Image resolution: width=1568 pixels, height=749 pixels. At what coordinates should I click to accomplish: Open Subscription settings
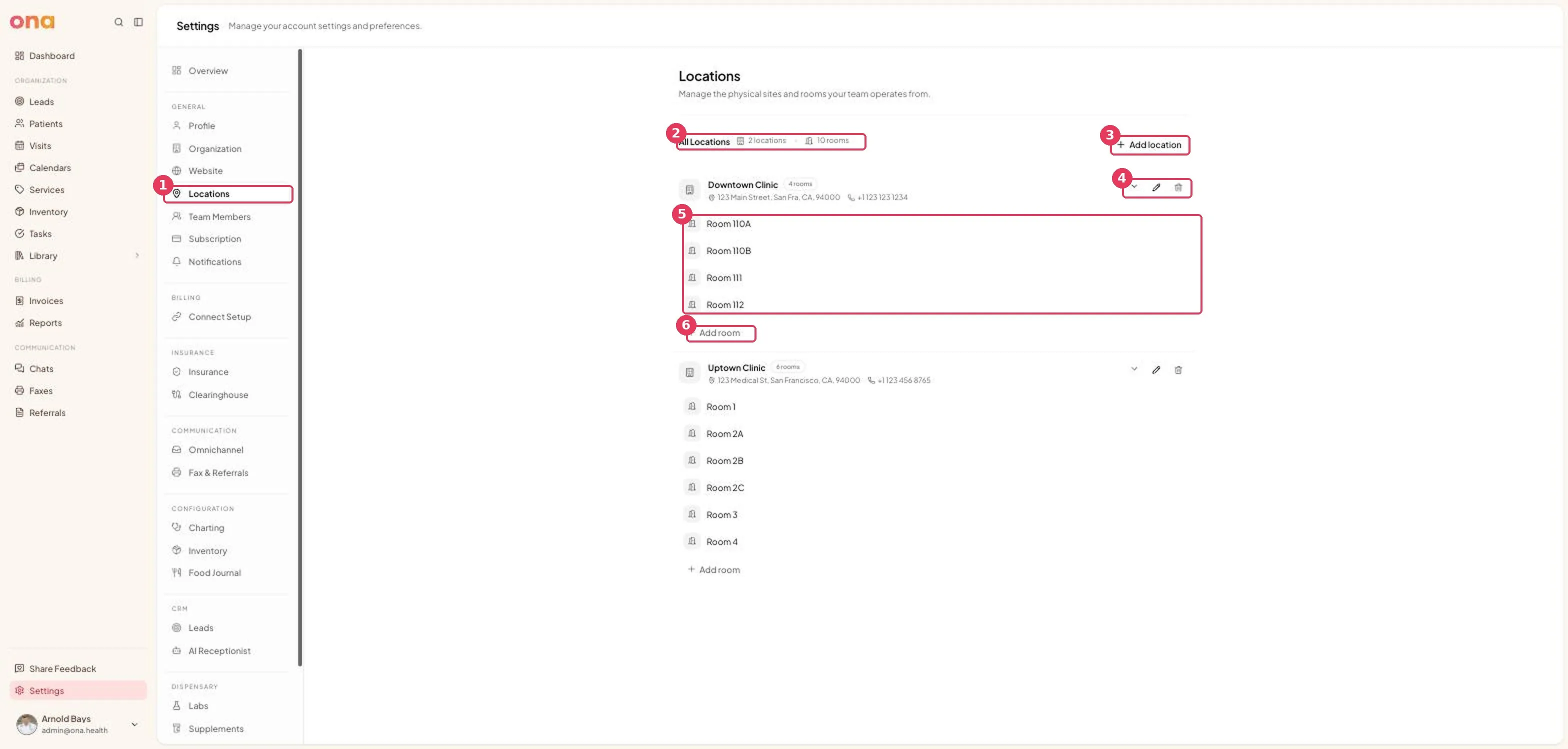[x=228, y=238]
